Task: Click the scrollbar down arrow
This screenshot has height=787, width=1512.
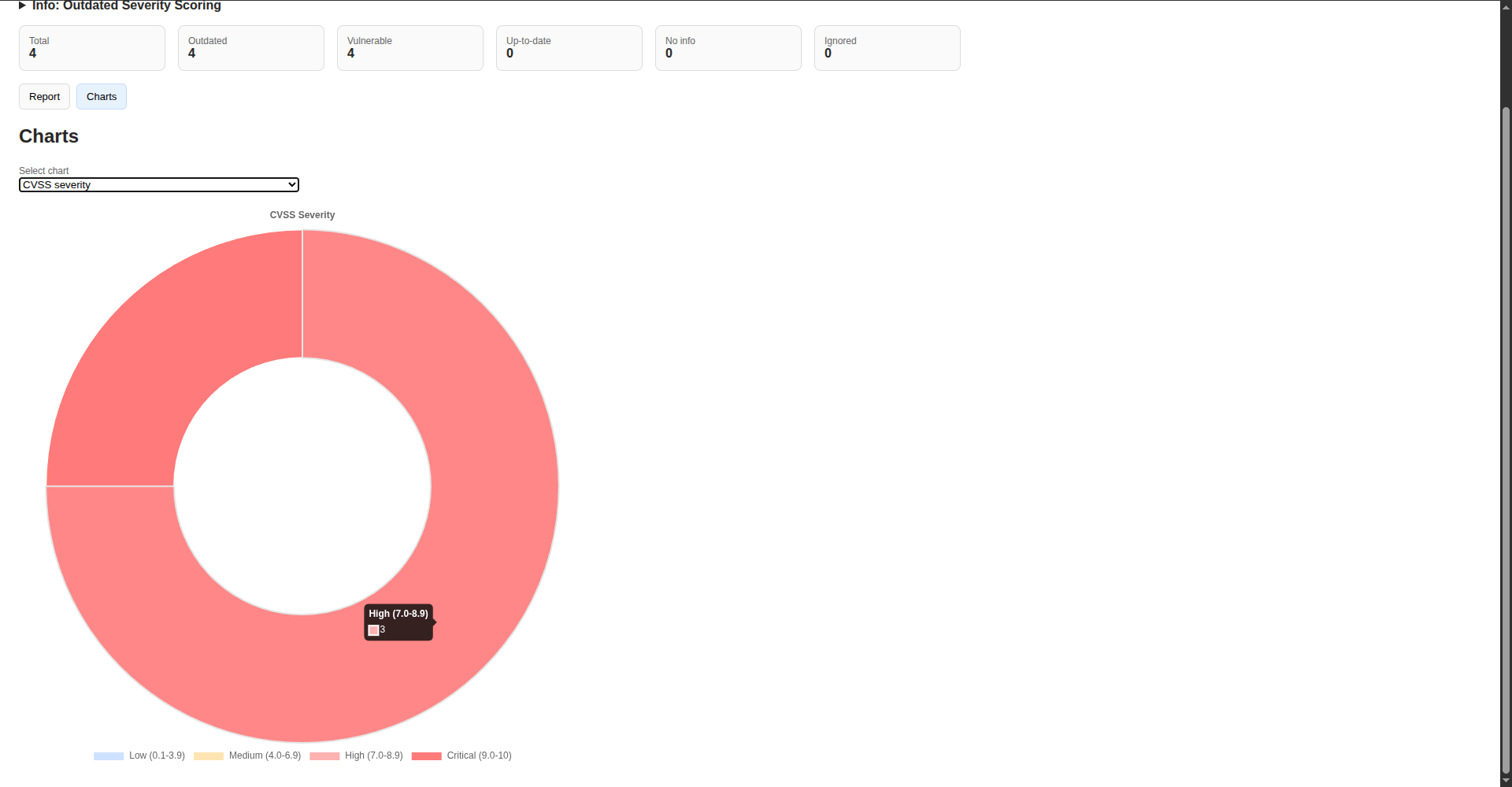Action: click(x=1506, y=781)
